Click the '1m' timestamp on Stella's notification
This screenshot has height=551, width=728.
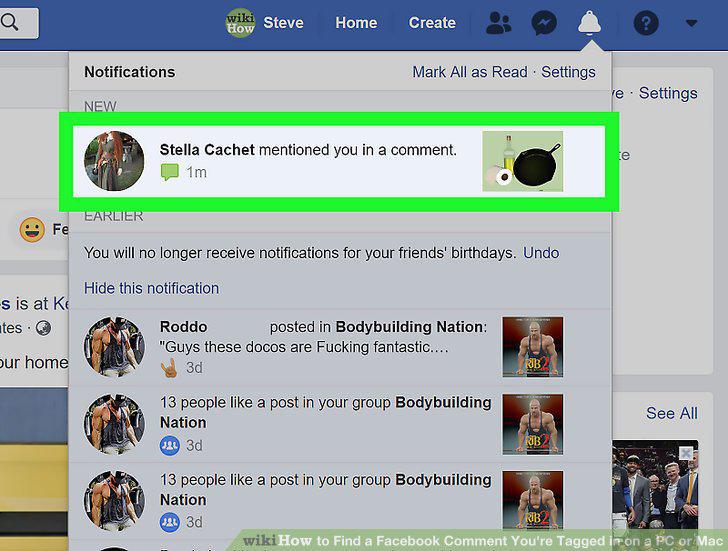coord(196,172)
